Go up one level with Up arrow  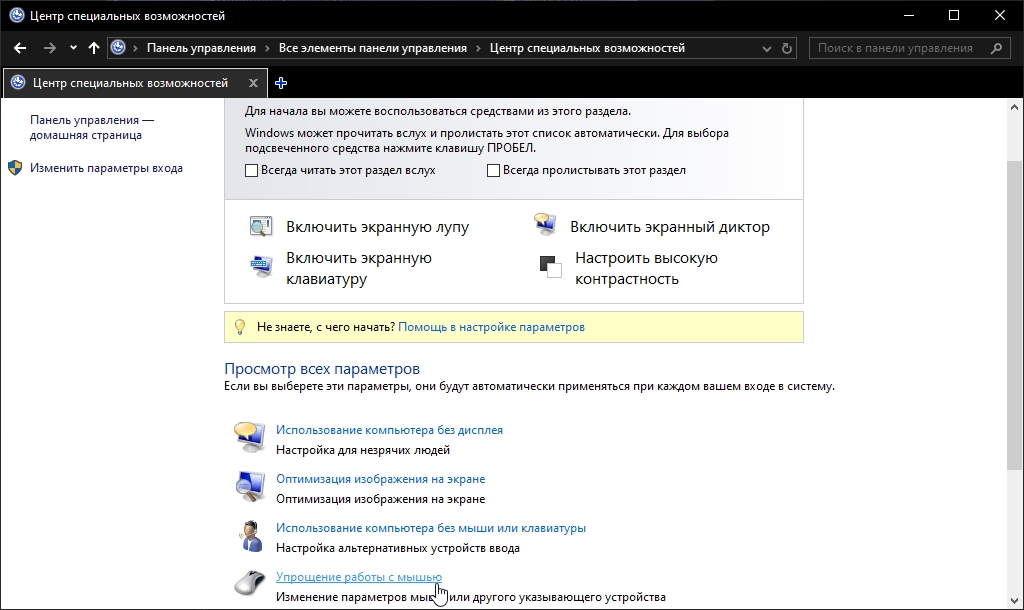click(93, 48)
